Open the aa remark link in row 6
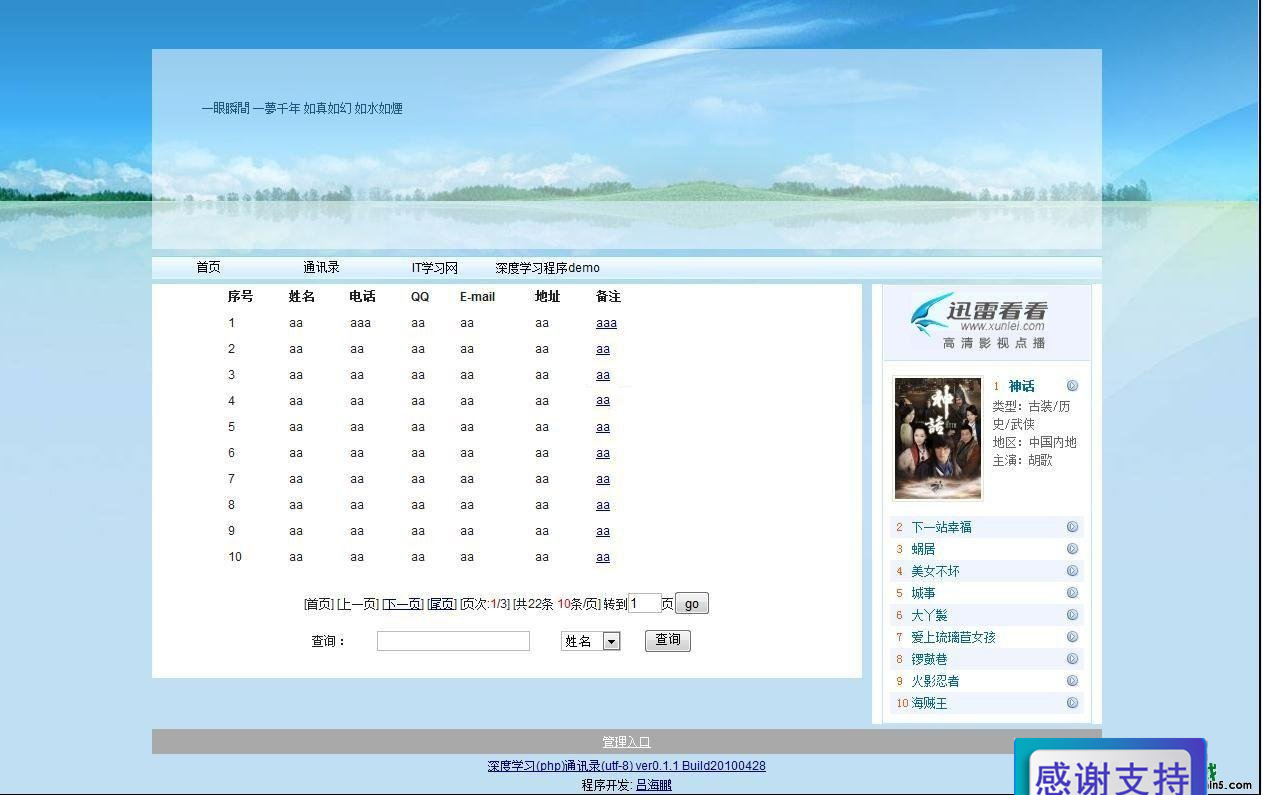1263x795 pixels. coord(603,453)
